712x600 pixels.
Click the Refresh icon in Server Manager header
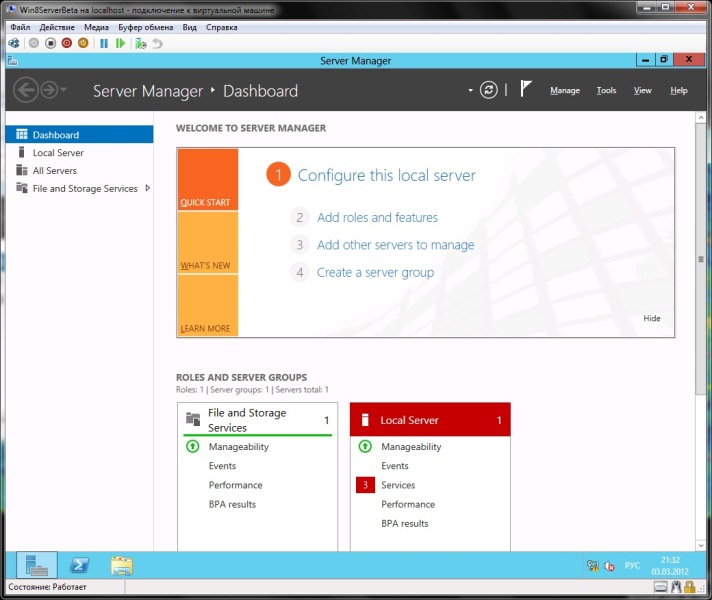[x=488, y=90]
